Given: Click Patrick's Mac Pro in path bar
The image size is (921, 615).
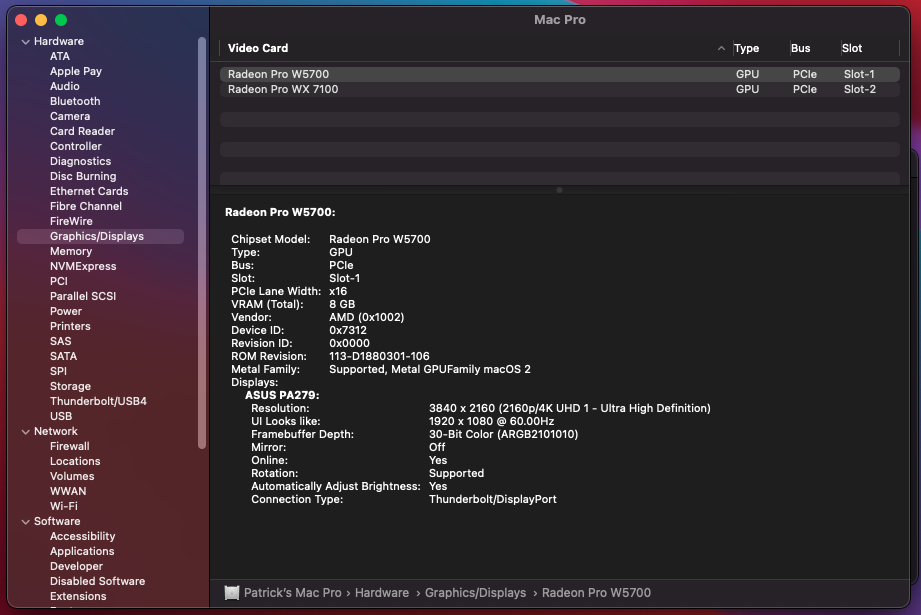Looking at the screenshot, I should [293, 593].
